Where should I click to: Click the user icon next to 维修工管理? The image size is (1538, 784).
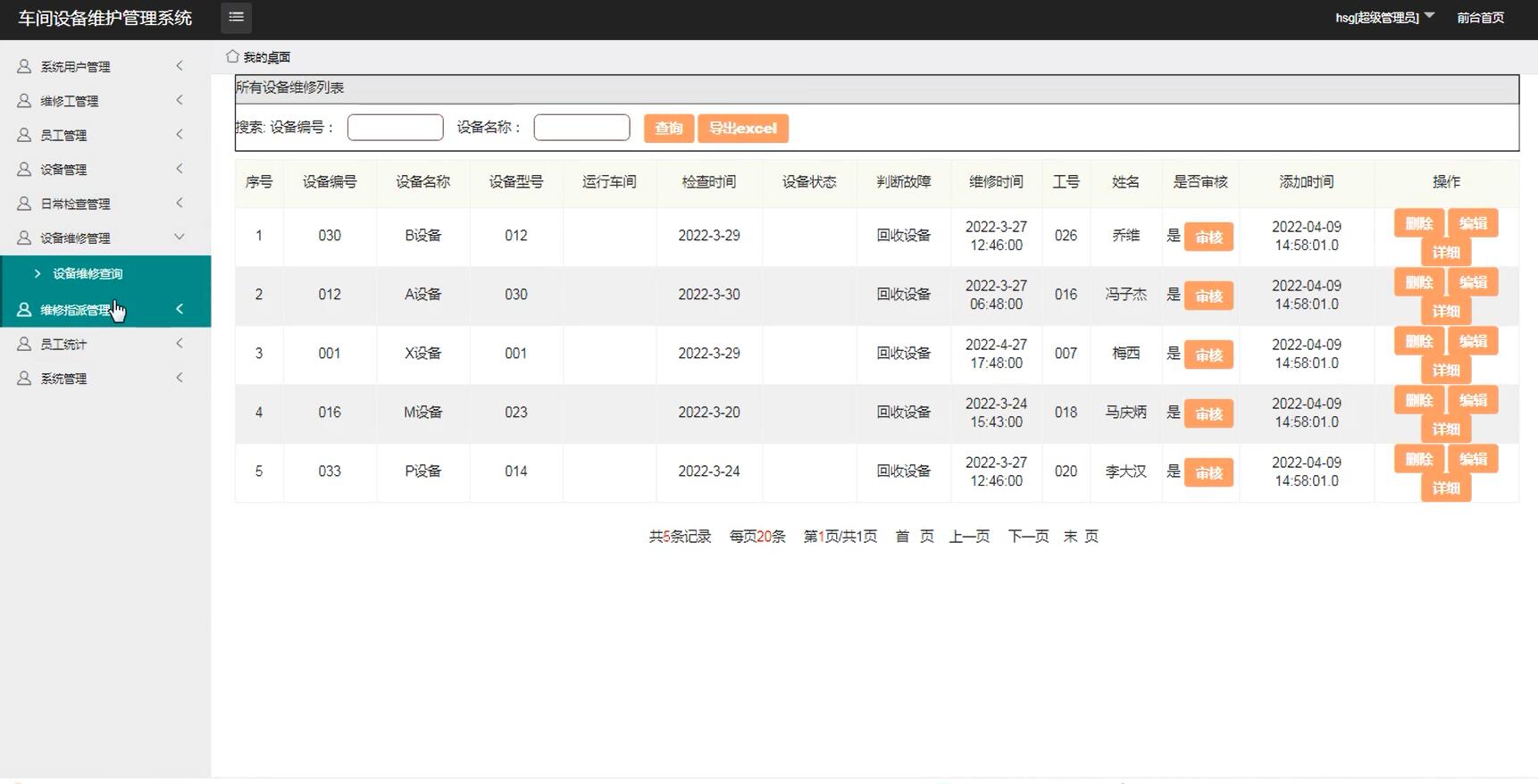click(24, 101)
